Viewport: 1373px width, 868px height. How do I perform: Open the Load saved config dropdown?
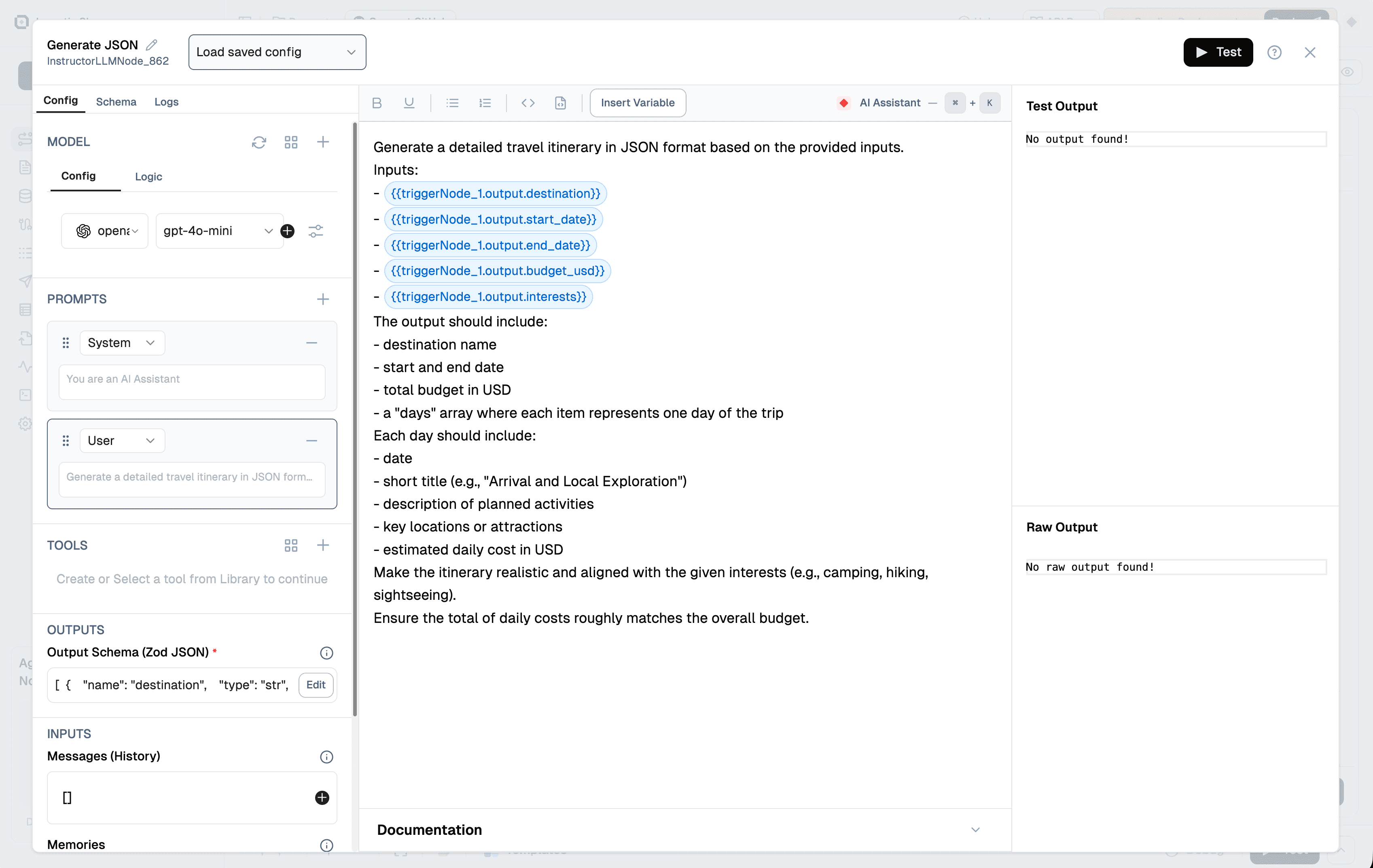coord(277,52)
